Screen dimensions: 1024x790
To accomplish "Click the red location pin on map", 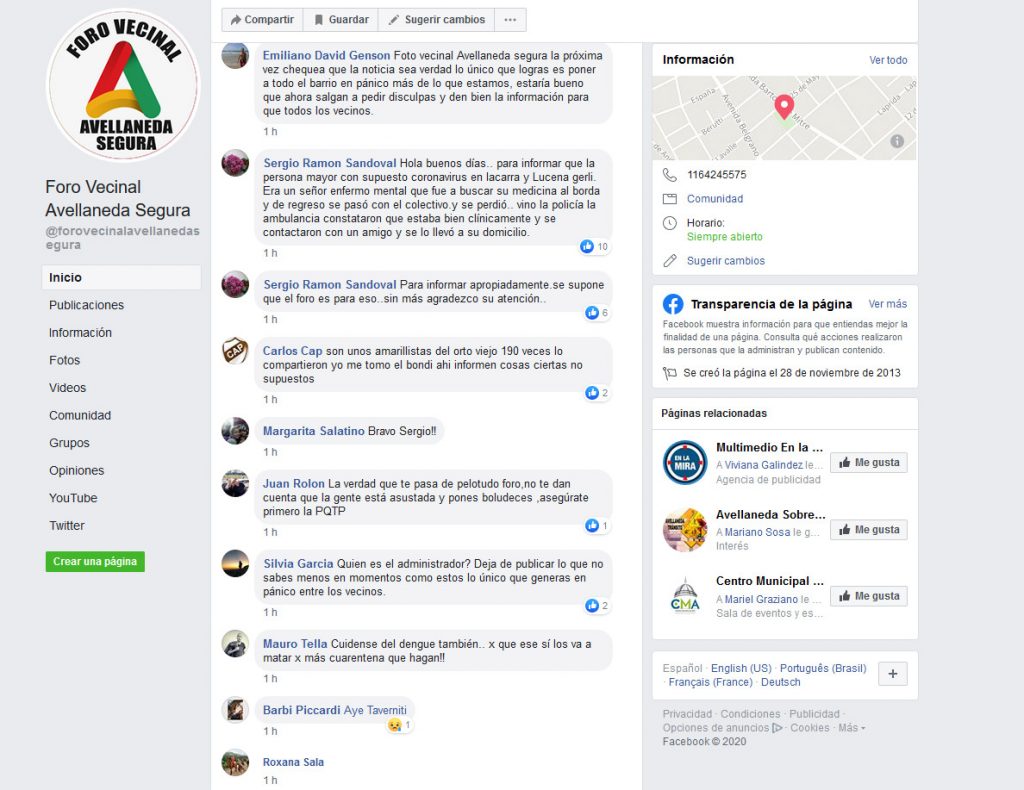I will 784,106.
